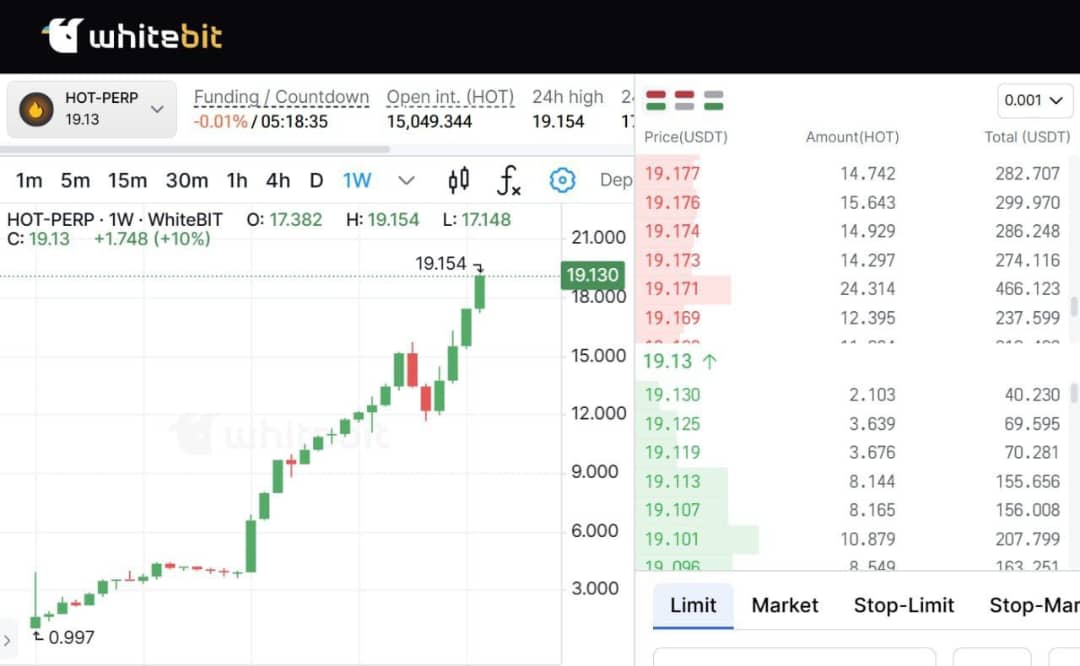Click the funding rate -0.01% value
Image resolution: width=1080 pixels, height=666 pixels.
[220, 122]
